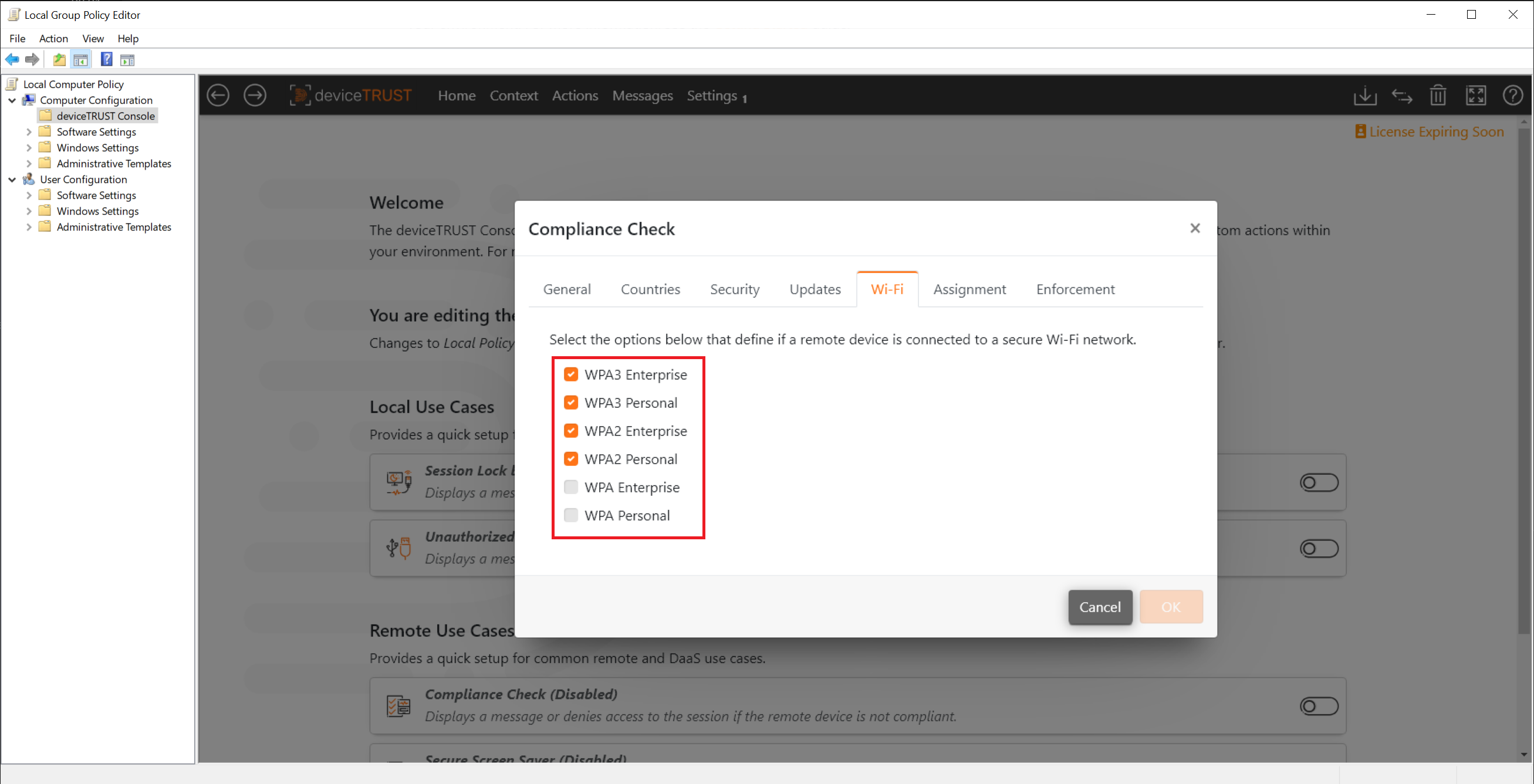Select deviceTRUST Console in the policy tree
Image resolution: width=1534 pixels, height=784 pixels.
pos(106,116)
